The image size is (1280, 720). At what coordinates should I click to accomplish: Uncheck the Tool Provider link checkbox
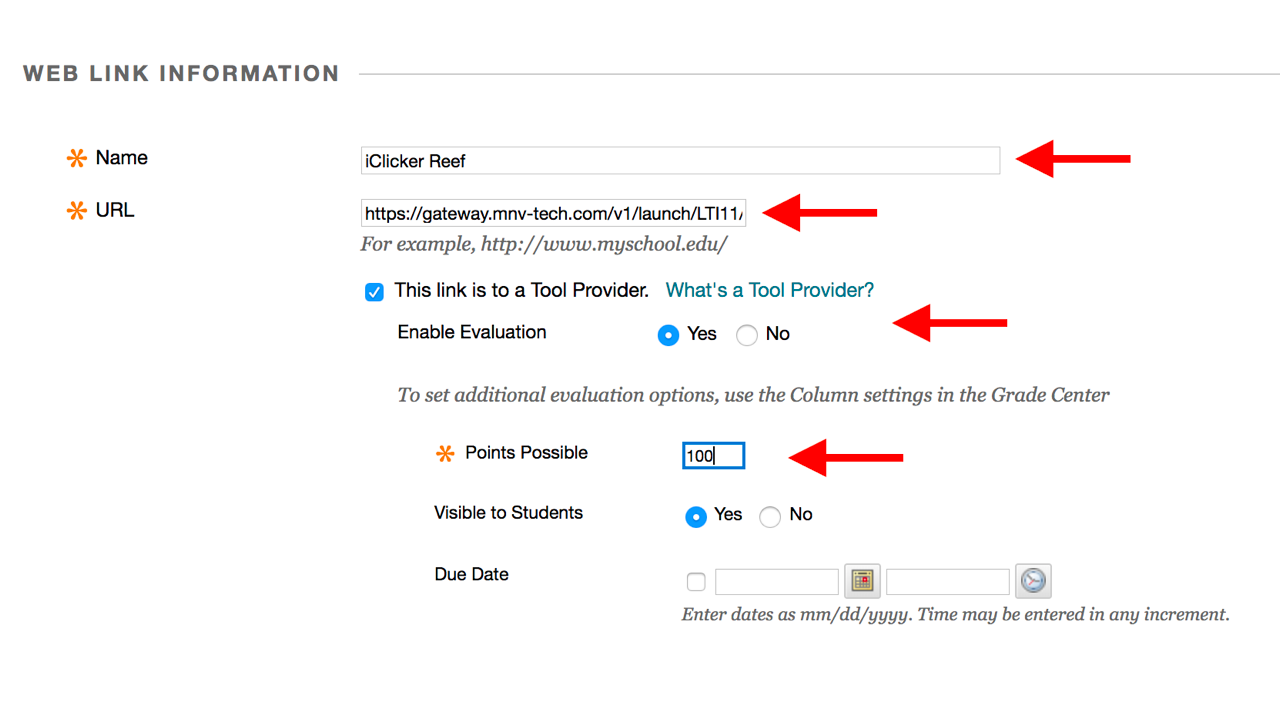(374, 292)
